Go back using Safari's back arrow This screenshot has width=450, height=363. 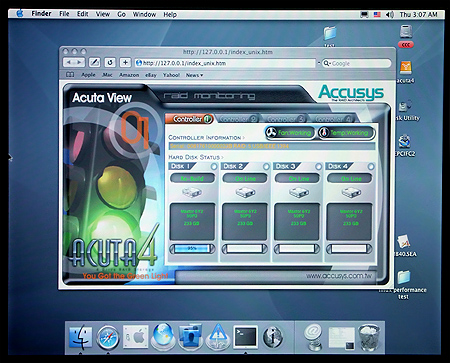[x=69, y=62]
